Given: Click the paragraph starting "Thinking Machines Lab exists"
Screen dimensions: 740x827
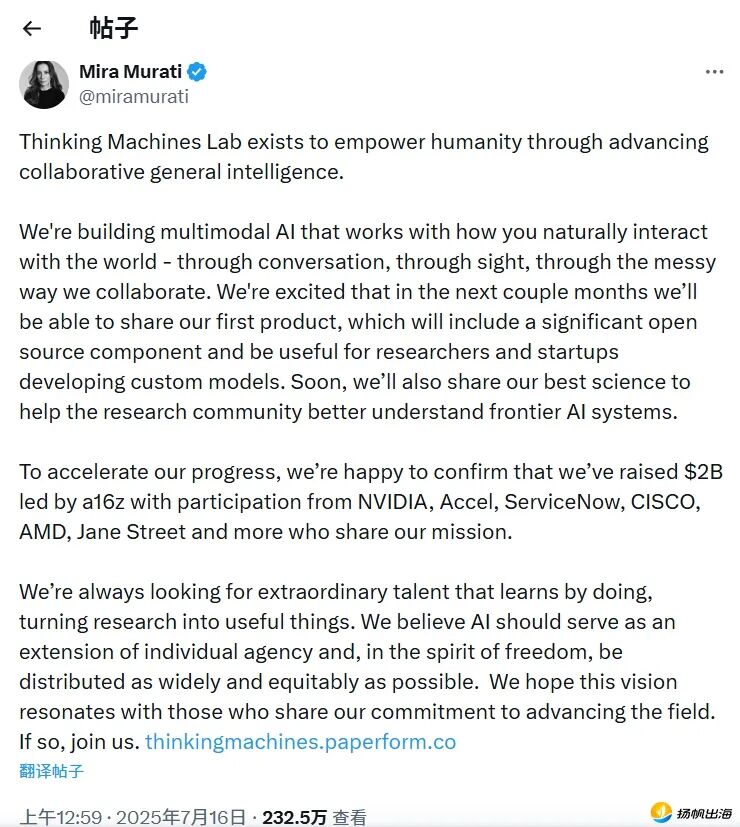Looking at the screenshot, I should 364,156.
